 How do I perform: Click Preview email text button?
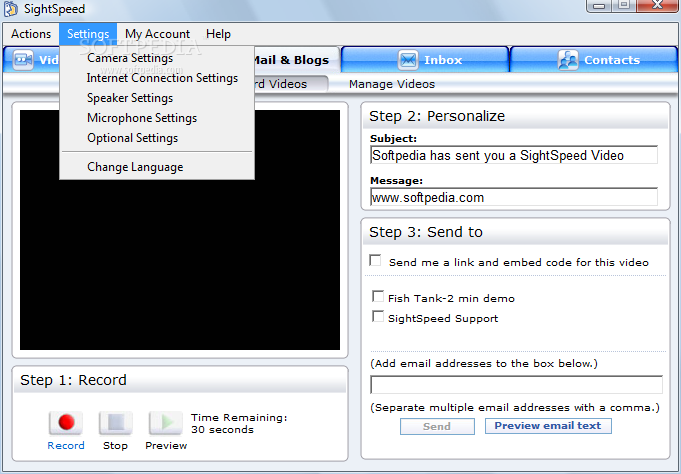click(548, 426)
